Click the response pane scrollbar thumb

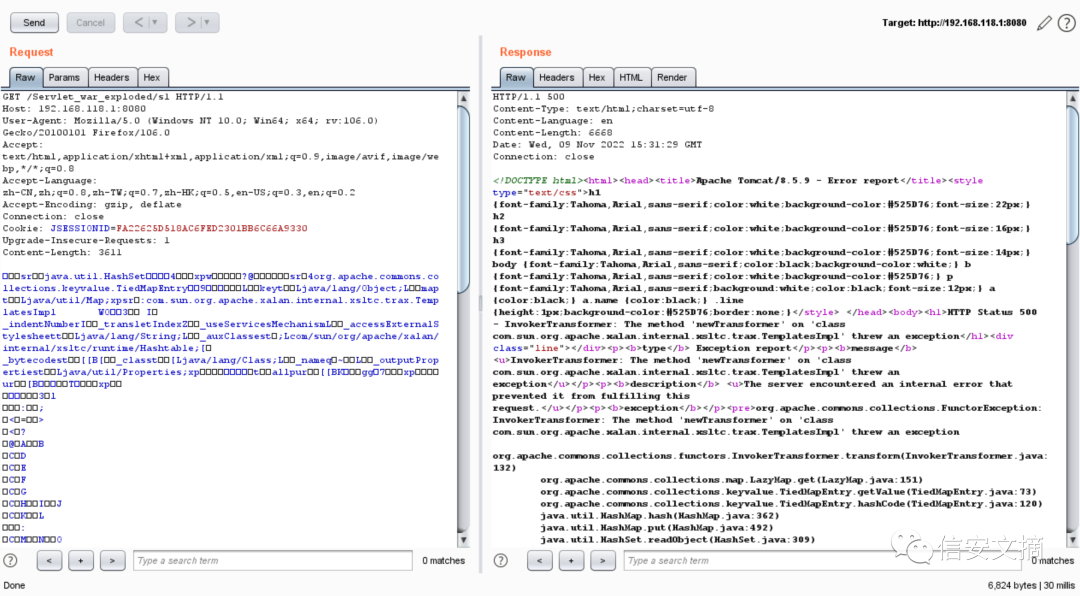tap(1072, 174)
